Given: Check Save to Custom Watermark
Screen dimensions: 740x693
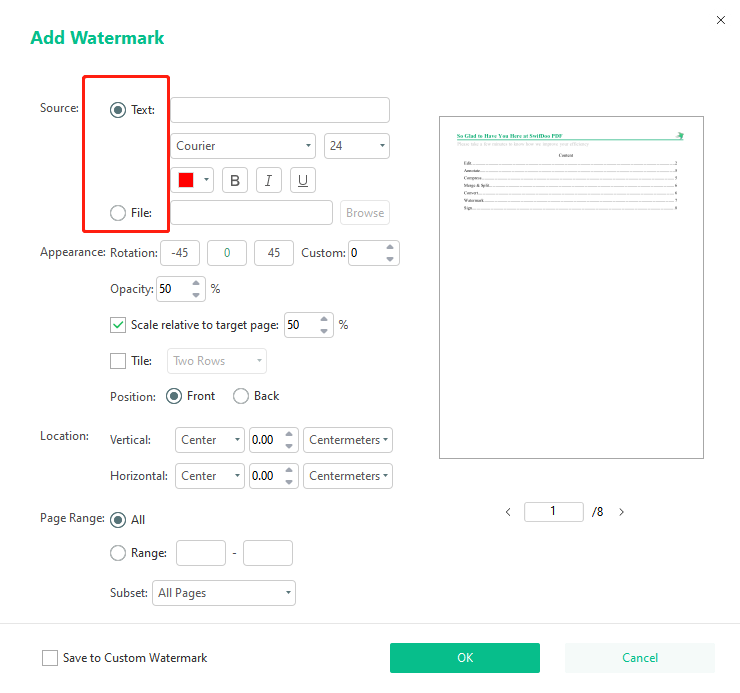Looking at the screenshot, I should pos(50,658).
